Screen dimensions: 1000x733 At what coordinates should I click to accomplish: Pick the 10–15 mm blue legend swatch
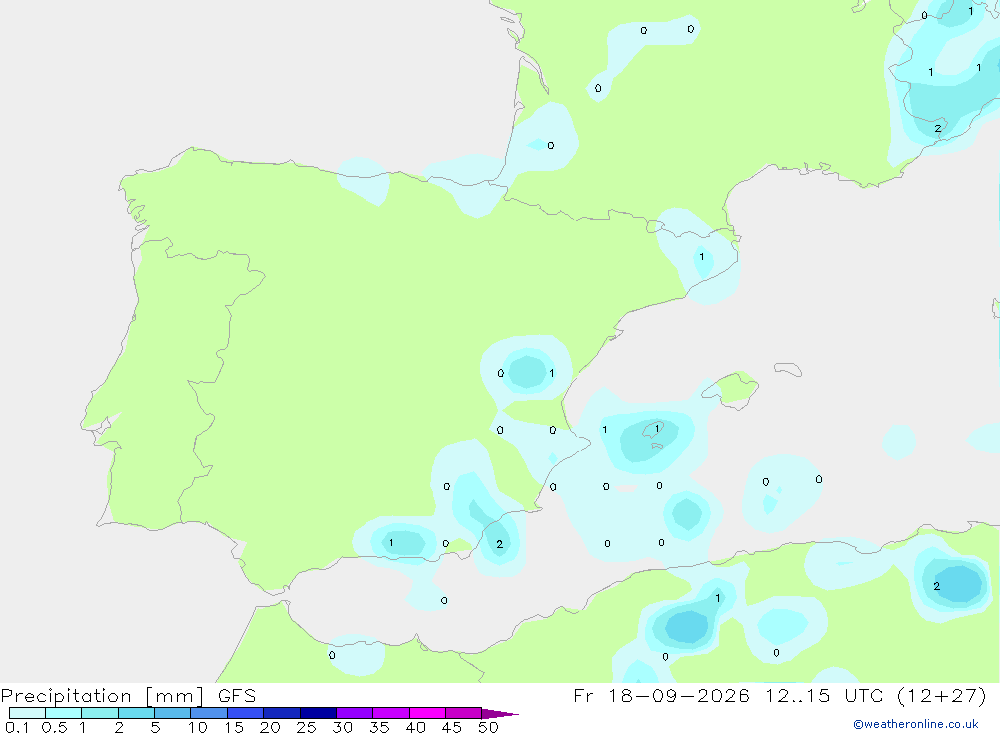(209, 713)
